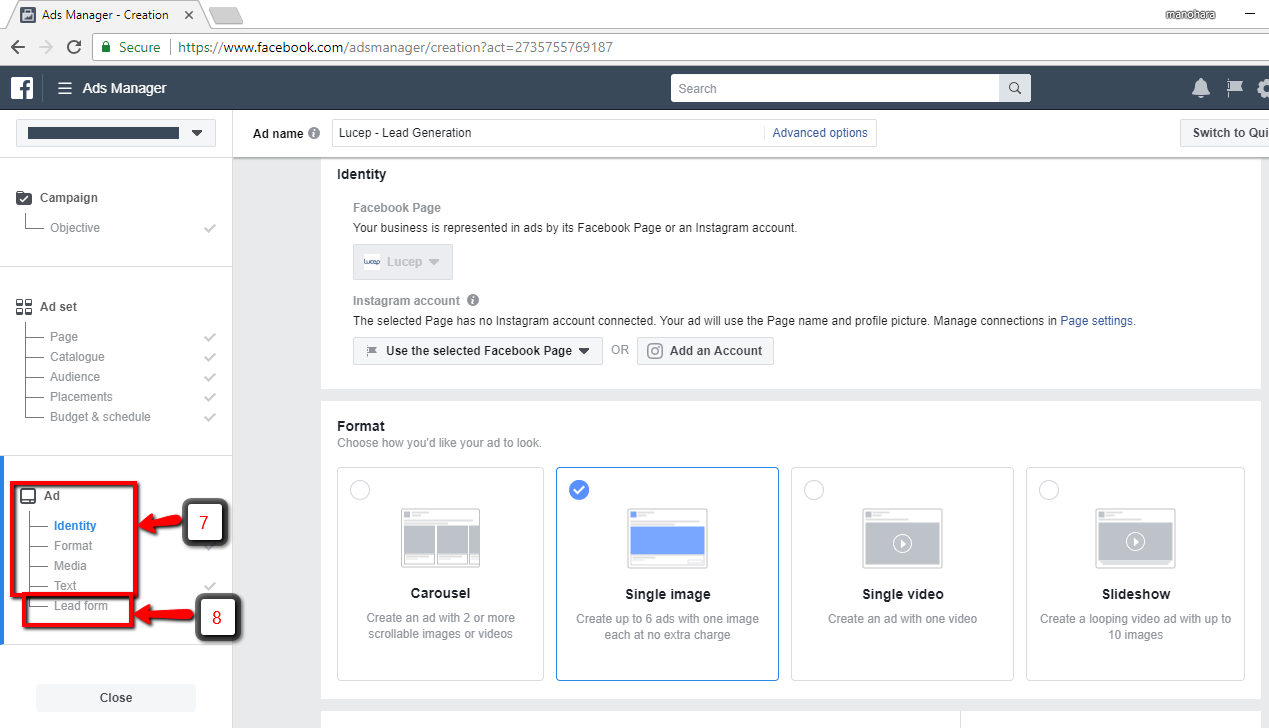Image resolution: width=1269 pixels, height=728 pixels.
Task: Click the Close button in sidebar
Action: pos(116,698)
